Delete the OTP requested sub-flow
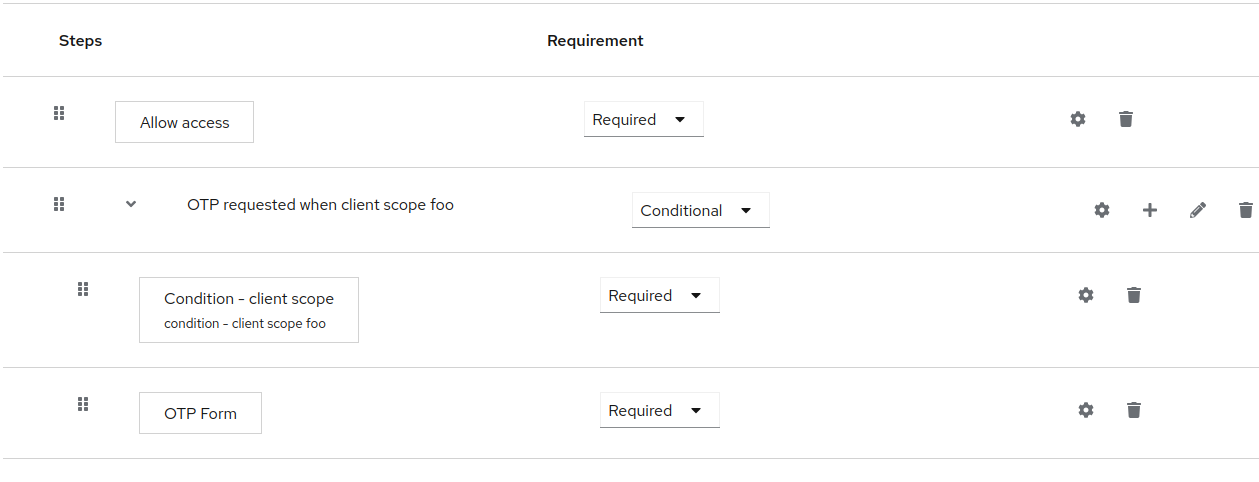1259x482 pixels. [x=1245, y=210]
